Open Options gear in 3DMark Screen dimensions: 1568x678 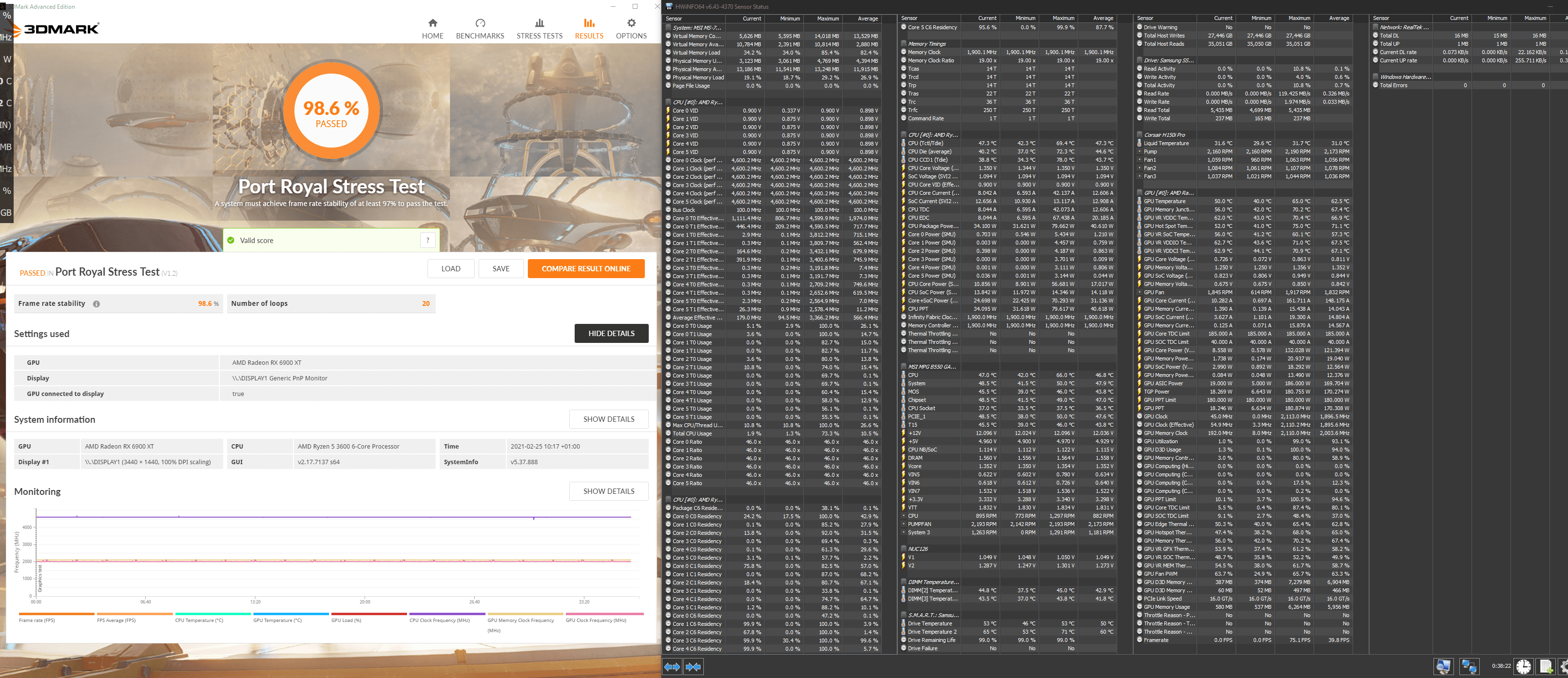coord(631,23)
